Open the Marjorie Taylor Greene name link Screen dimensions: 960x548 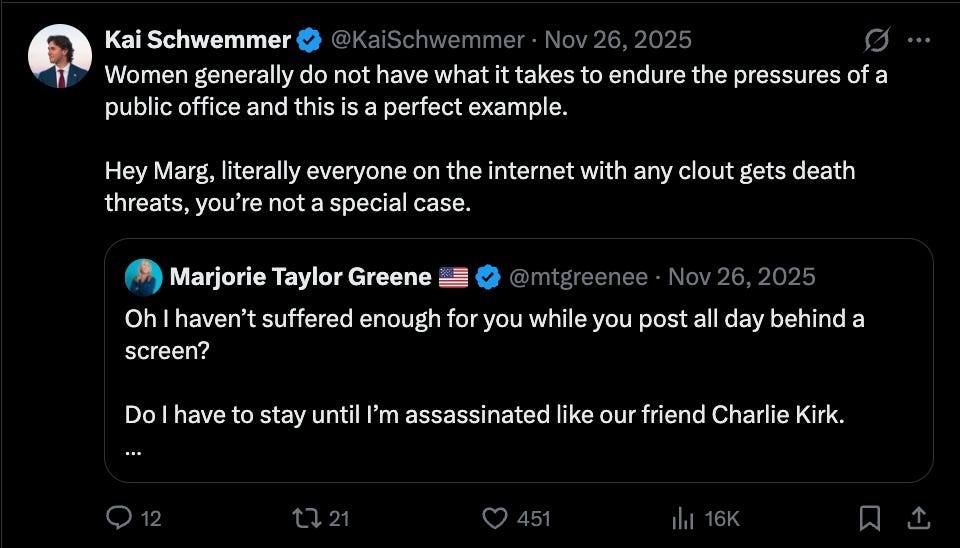[300, 277]
